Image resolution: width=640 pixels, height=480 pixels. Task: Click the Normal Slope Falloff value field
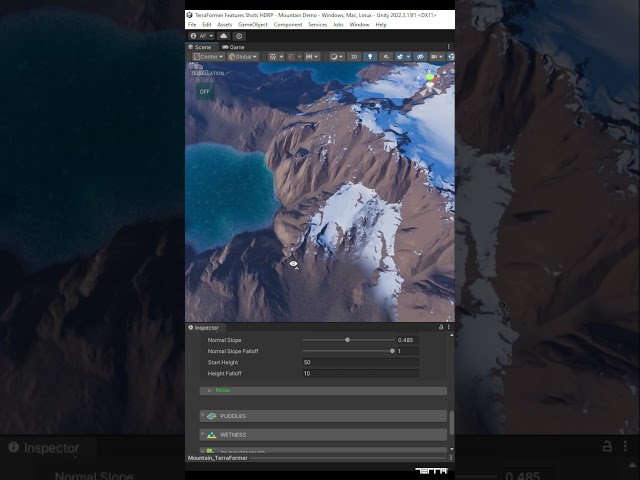tap(407, 351)
